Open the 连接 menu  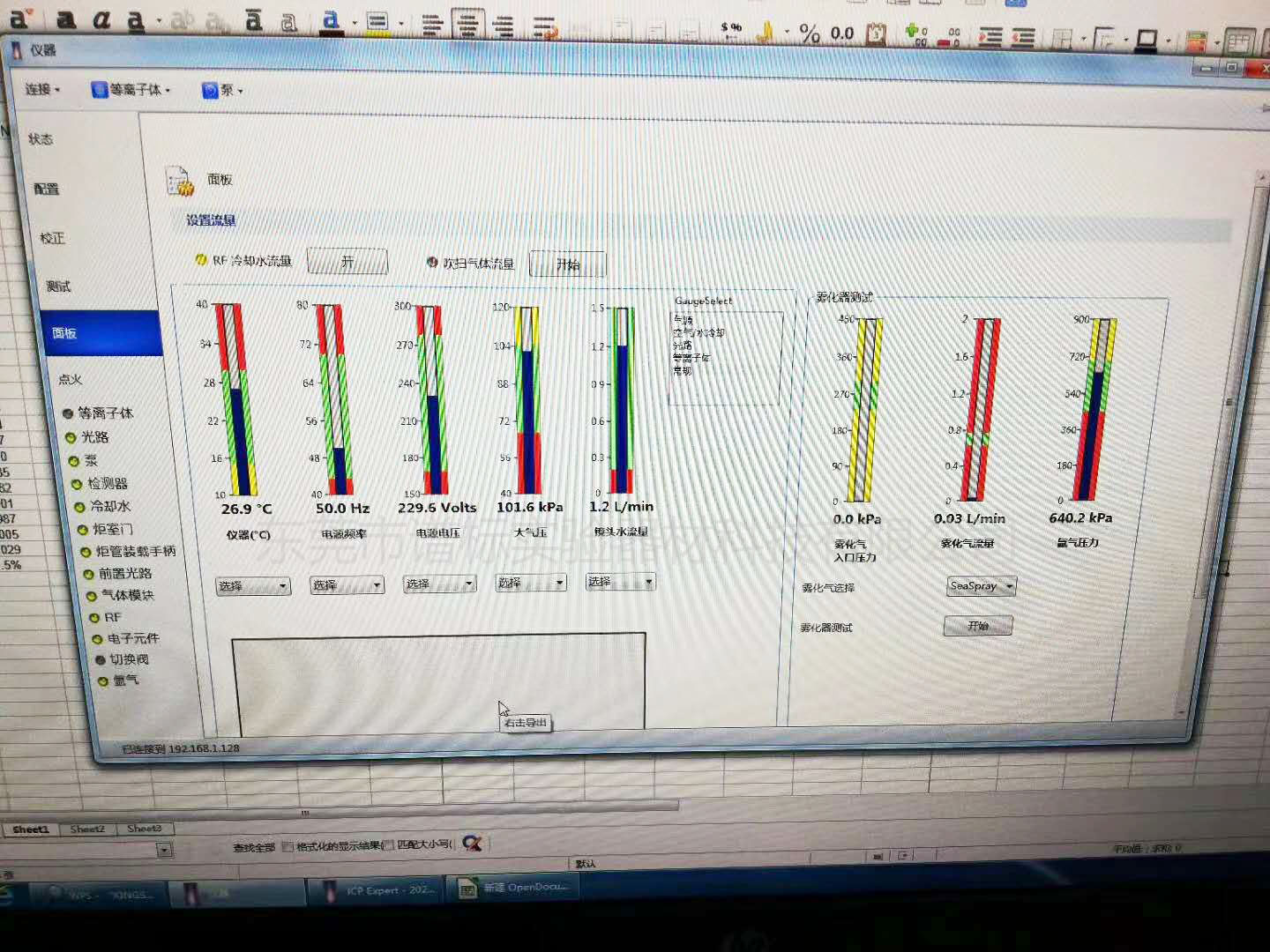41,89
